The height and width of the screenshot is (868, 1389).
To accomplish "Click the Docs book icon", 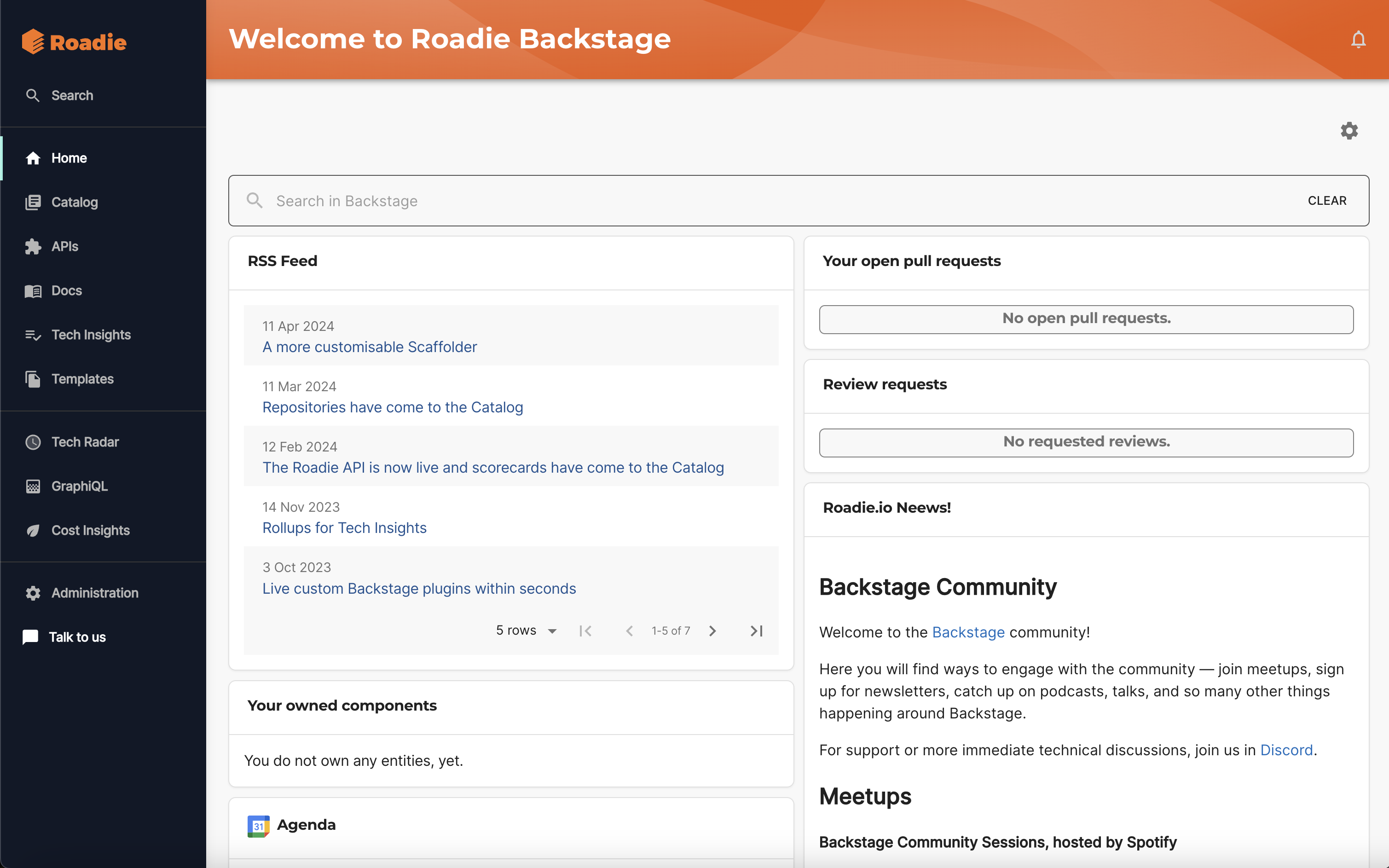I will 33,291.
